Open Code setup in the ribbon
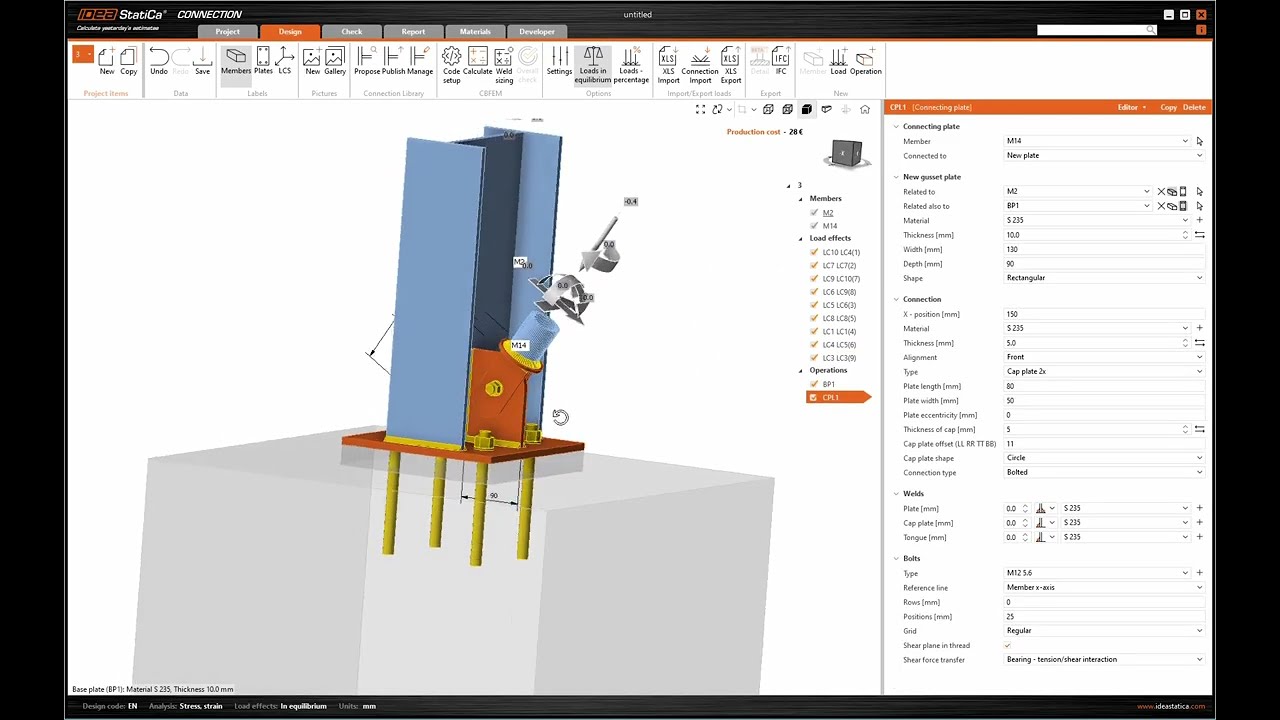This screenshot has width=1280, height=720. click(452, 65)
